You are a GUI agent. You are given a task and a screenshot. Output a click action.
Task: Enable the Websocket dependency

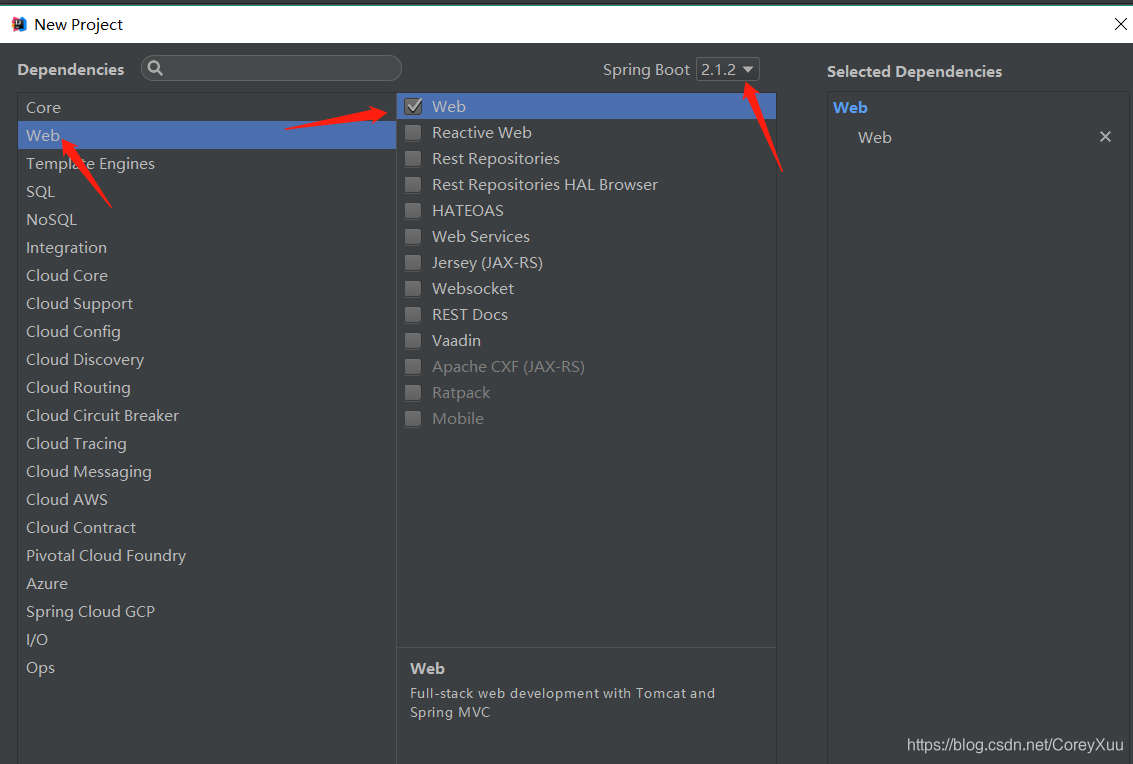(x=413, y=288)
